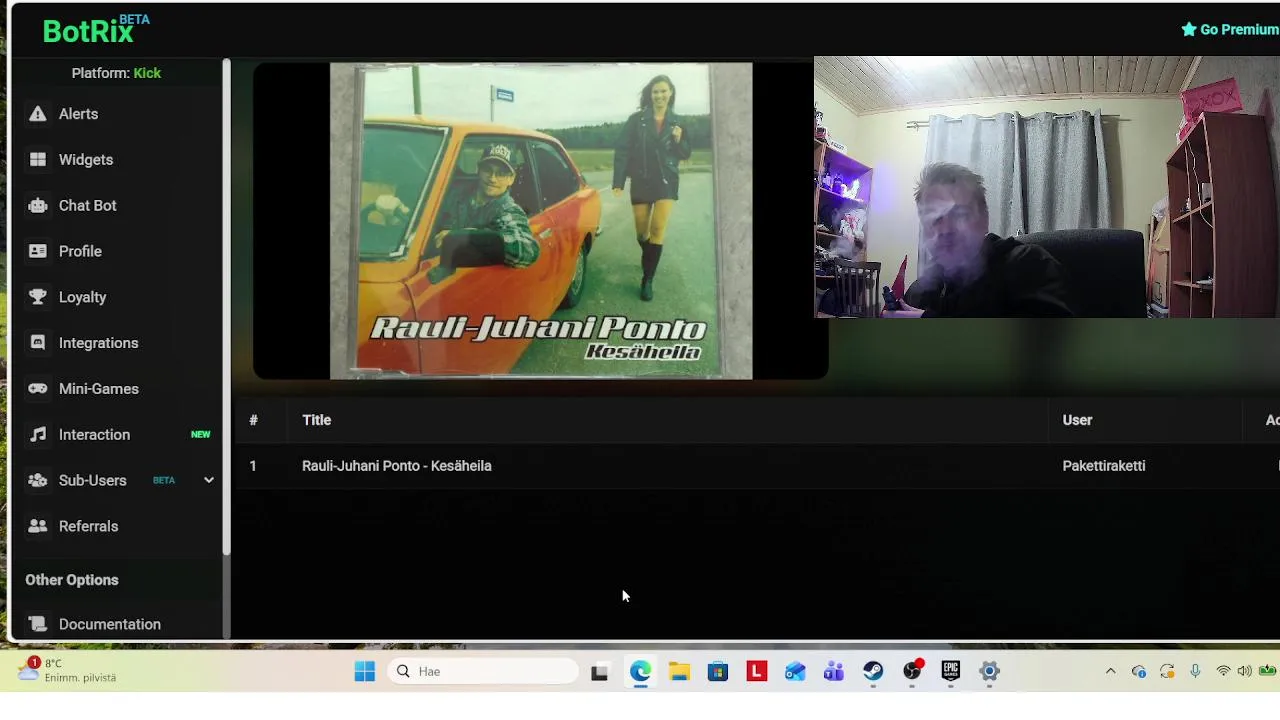The image size is (1280, 720).
Task: Switch to Microsoft Edge in the taskbar
Action: pos(640,672)
